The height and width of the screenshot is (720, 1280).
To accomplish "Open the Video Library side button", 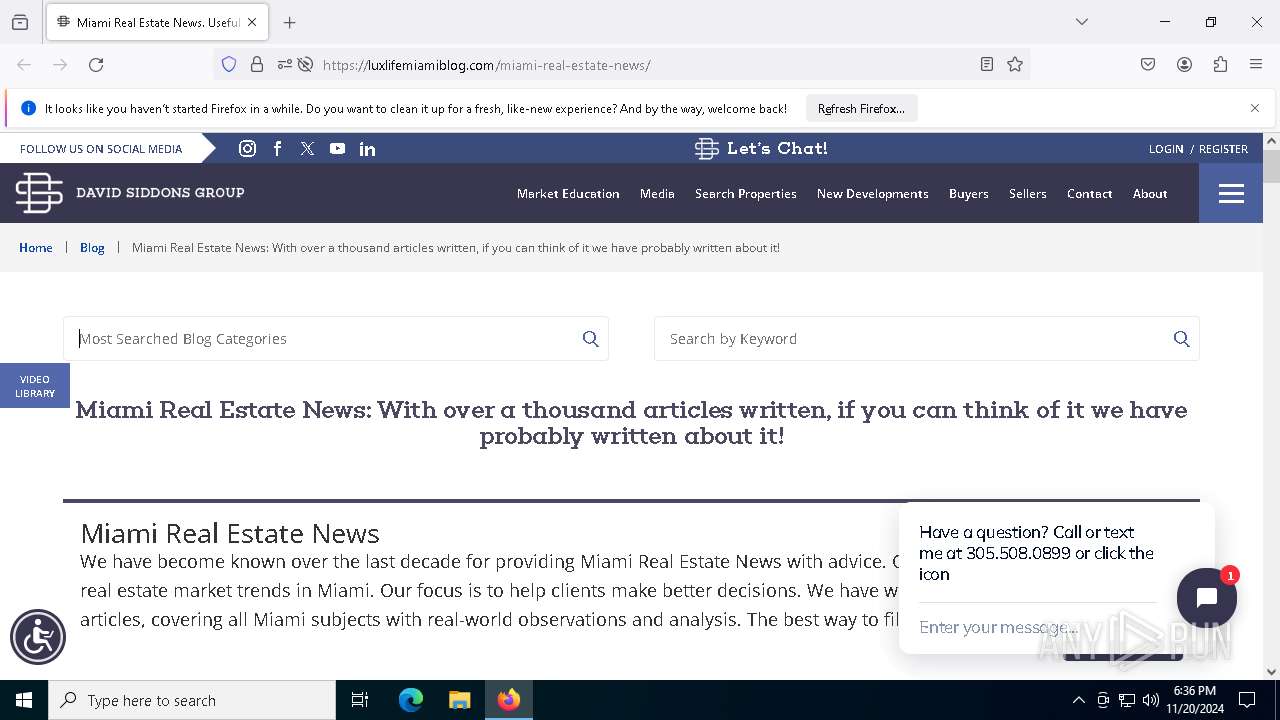I will (x=35, y=386).
